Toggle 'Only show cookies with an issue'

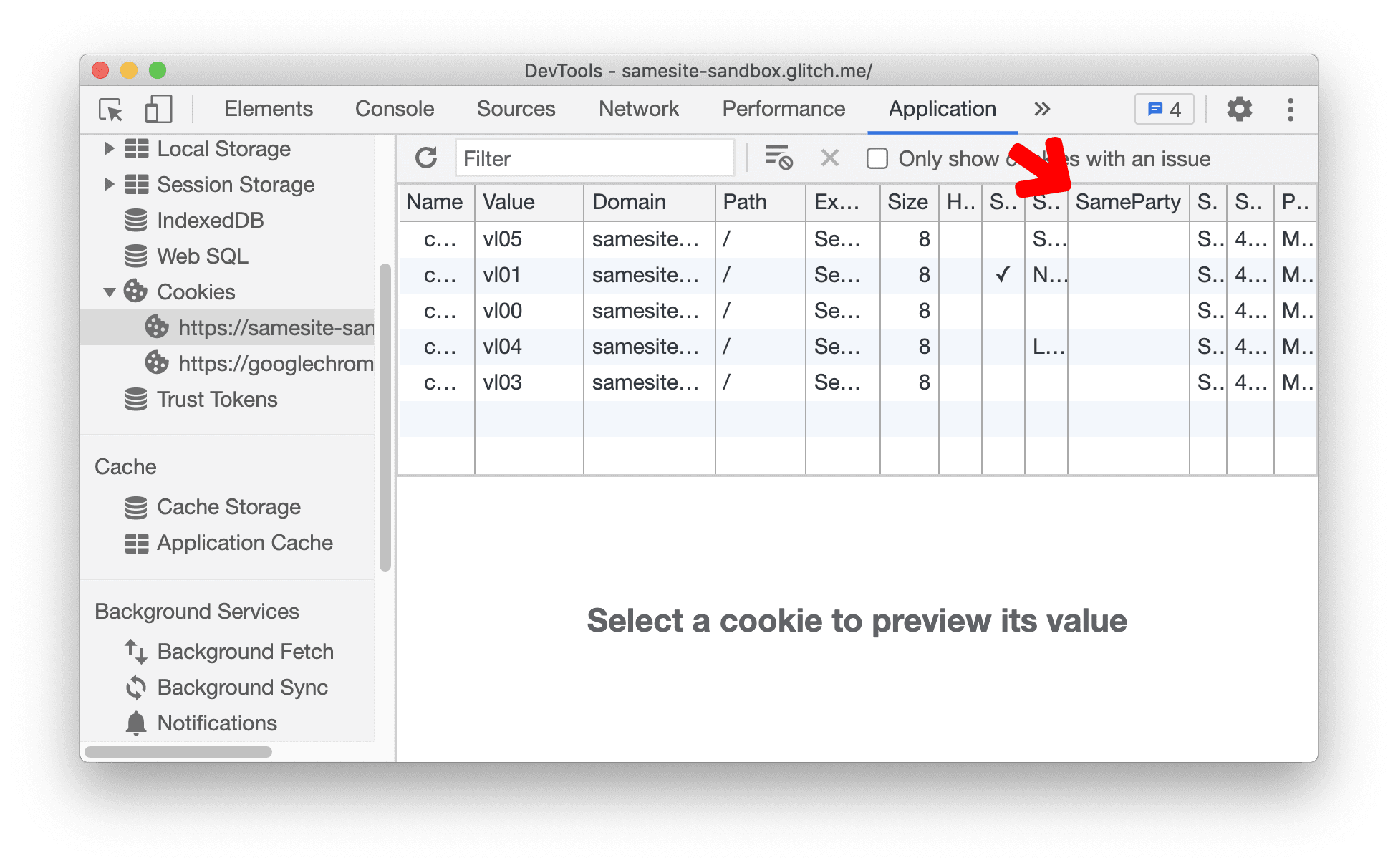877,159
